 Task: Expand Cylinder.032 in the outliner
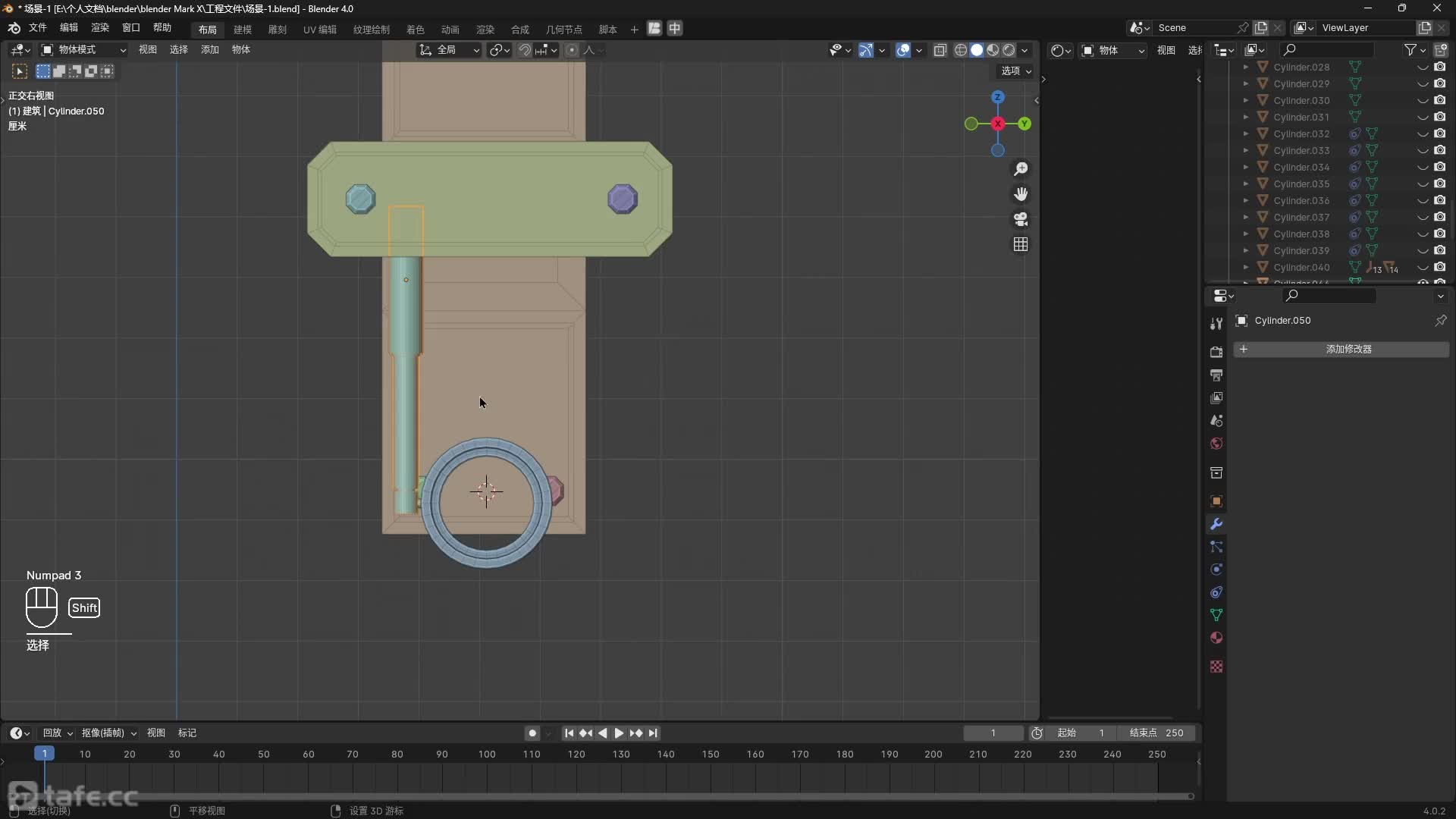[x=1245, y=134]
